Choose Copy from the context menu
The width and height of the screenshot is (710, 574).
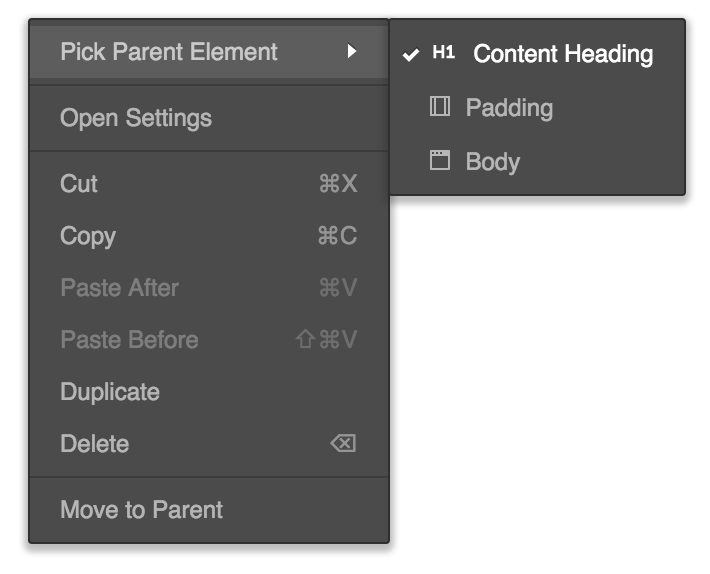209,236
